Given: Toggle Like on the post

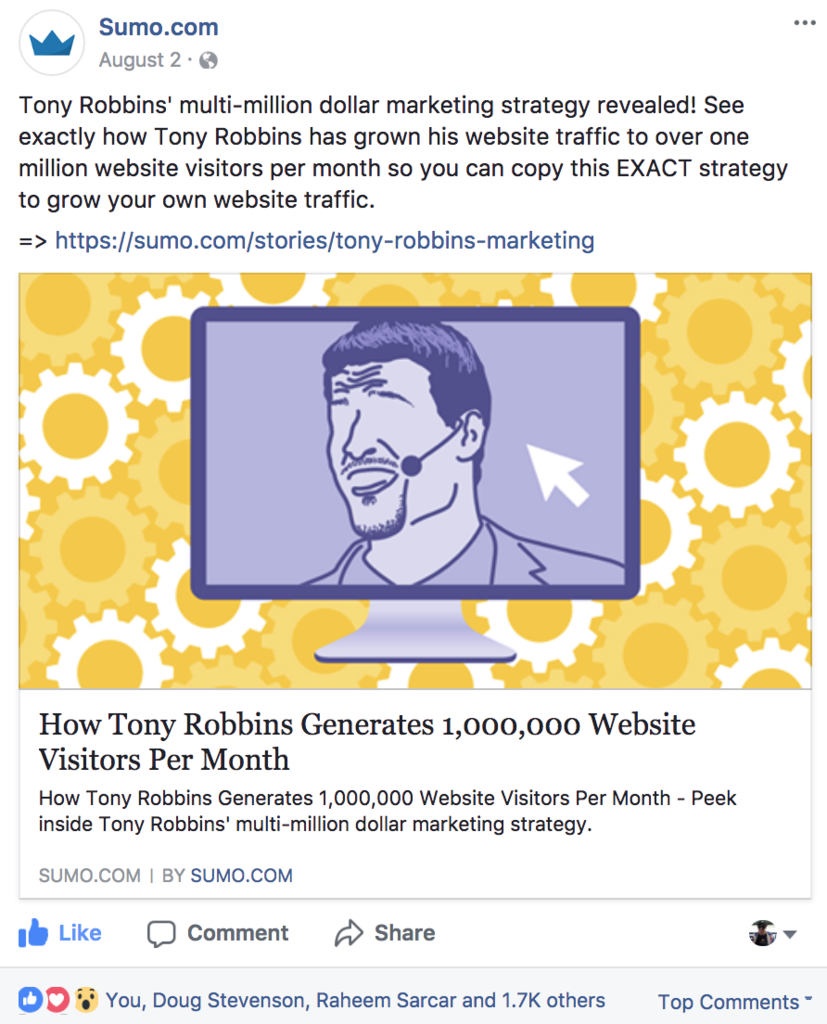Looking at the screenshot, I should [59, 933].
